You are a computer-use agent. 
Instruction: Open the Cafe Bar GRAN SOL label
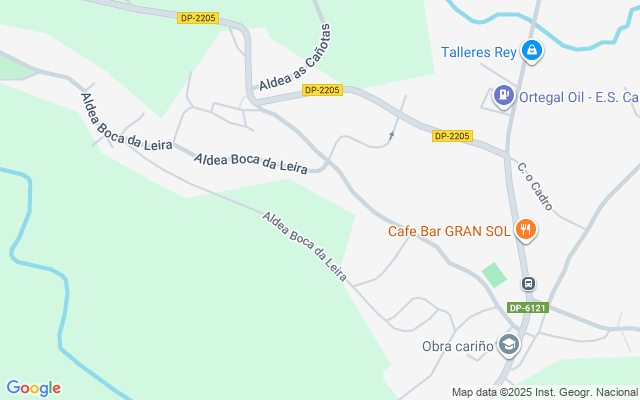click(449, 231)
